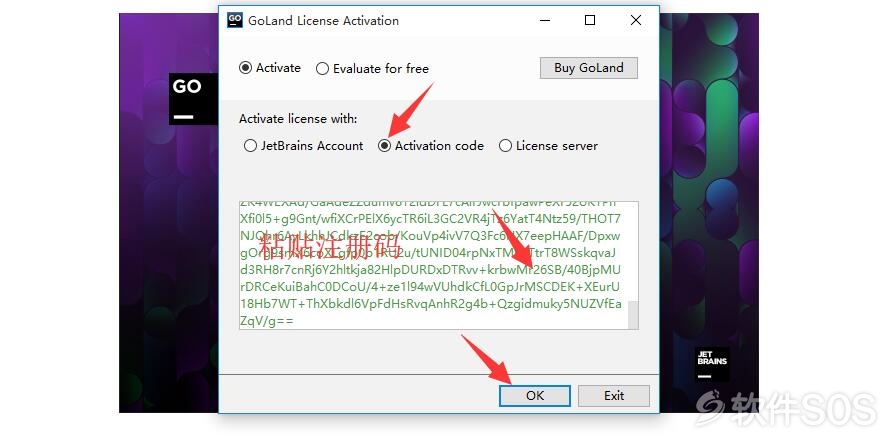Click the Activate license with label

tap(298, 119)
